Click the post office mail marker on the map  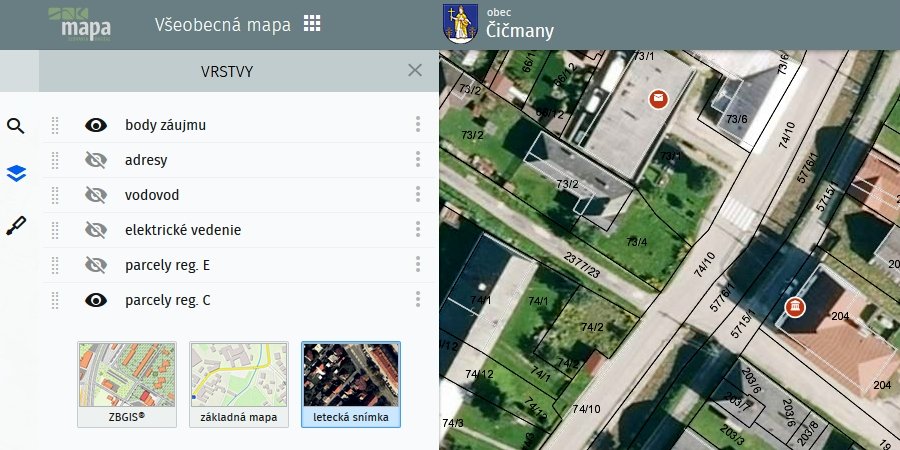pyautogui.click(x=658, y=99)
